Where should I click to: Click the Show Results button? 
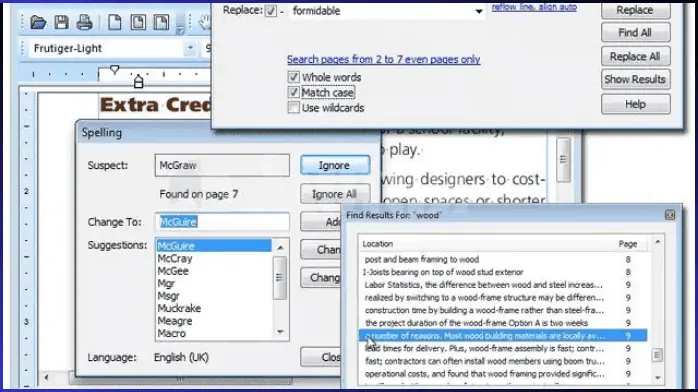[x=635, y=79]
